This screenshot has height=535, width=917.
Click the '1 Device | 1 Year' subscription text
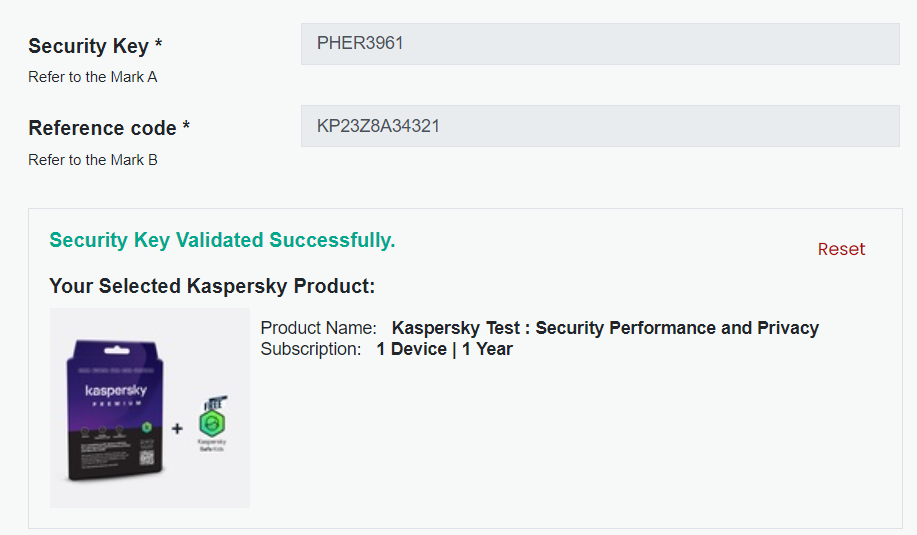pyautogui.click(x=444, y=349)
